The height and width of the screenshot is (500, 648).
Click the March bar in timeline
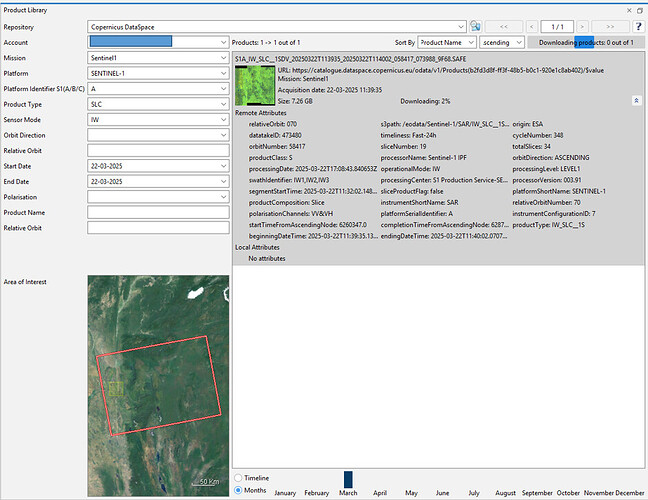click(348, 478)
